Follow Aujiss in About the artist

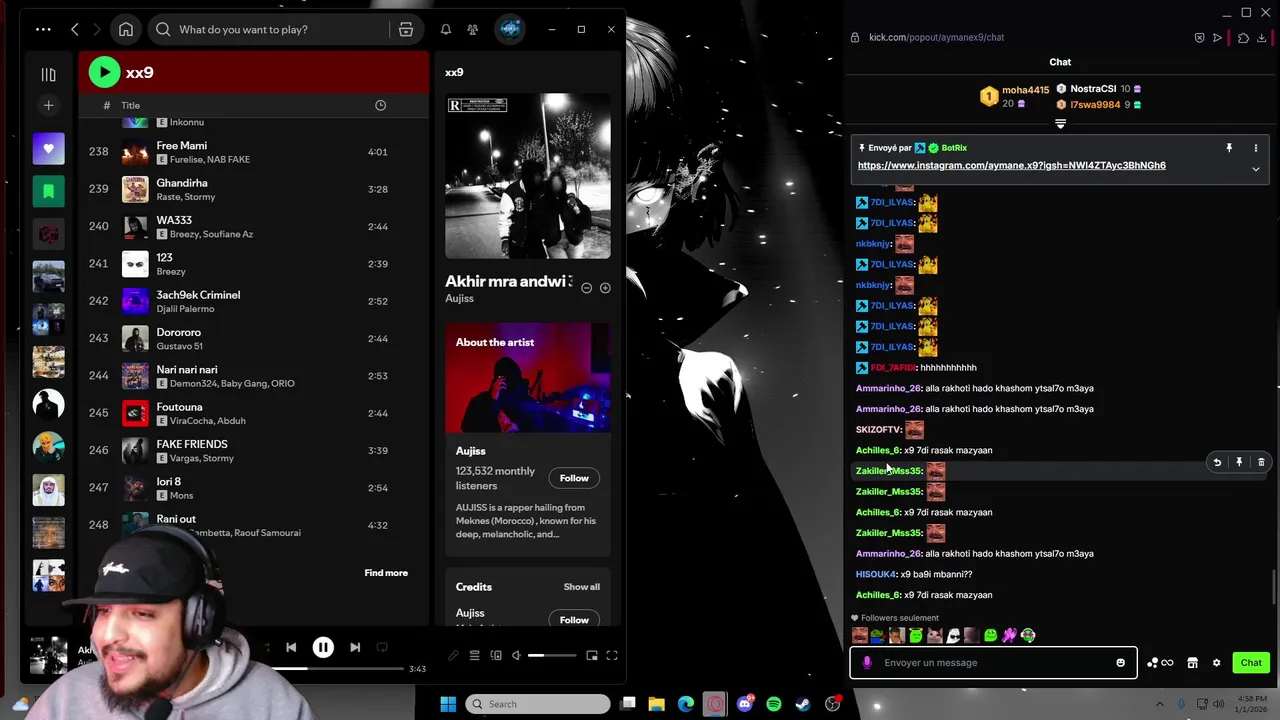click(574, 478)
